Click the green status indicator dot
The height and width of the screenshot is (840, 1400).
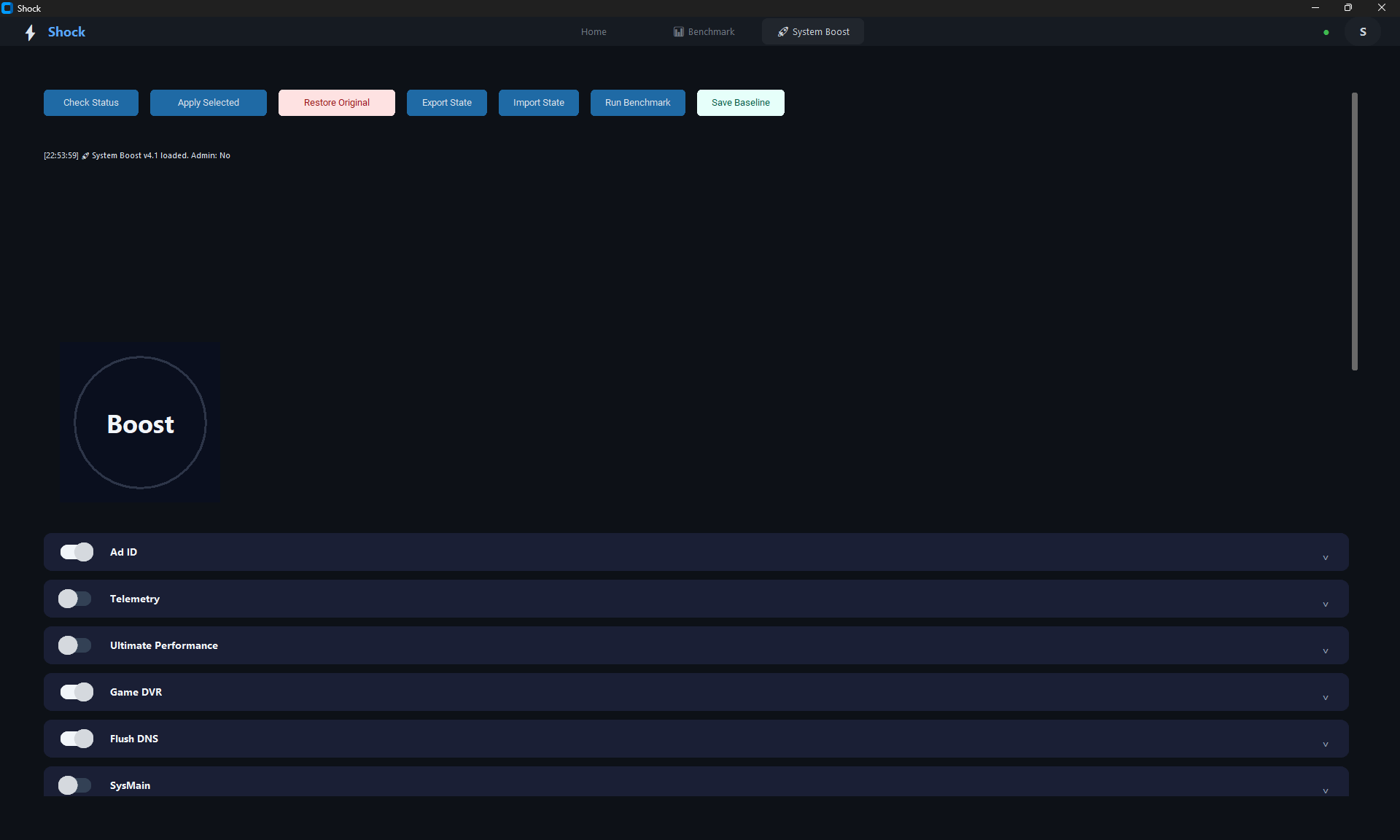(1326, 32)
